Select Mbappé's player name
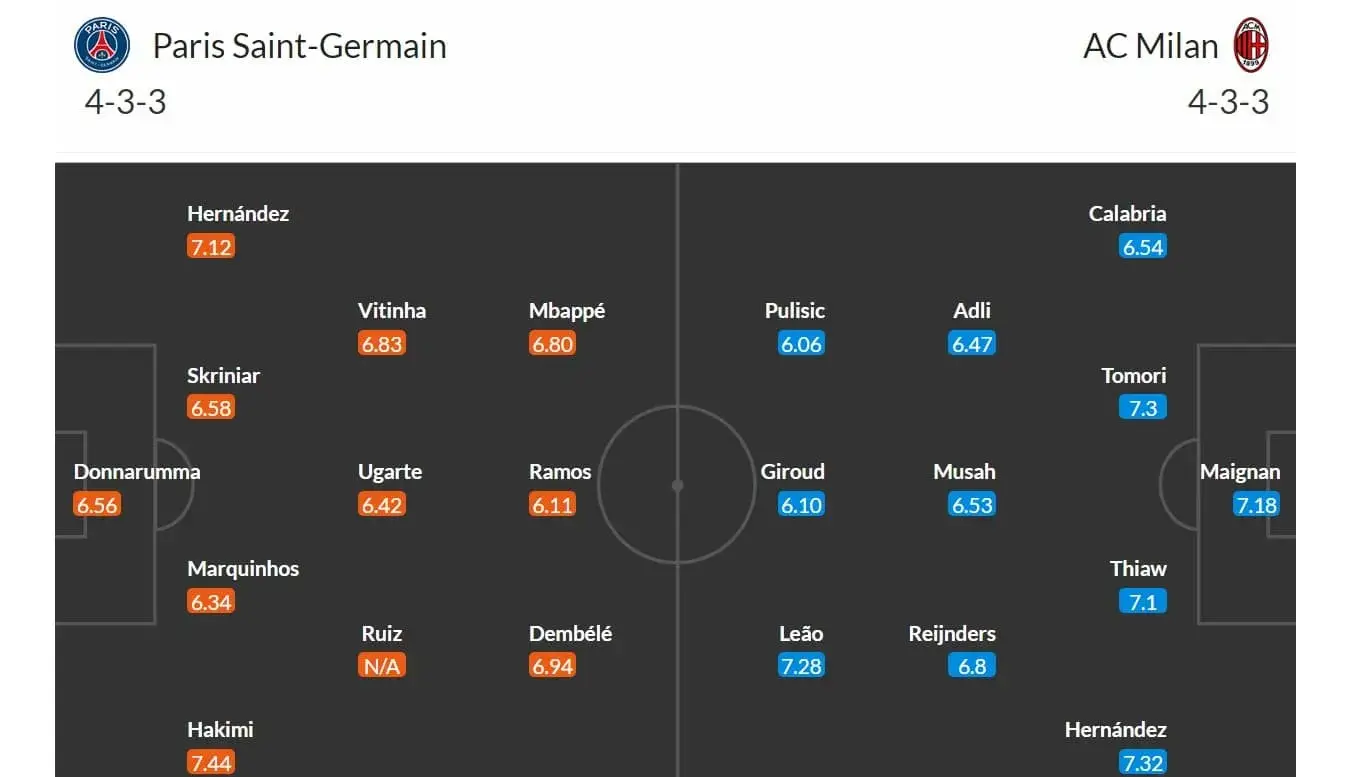Viewport: 1350px width, 777px height. click(567, 311)
